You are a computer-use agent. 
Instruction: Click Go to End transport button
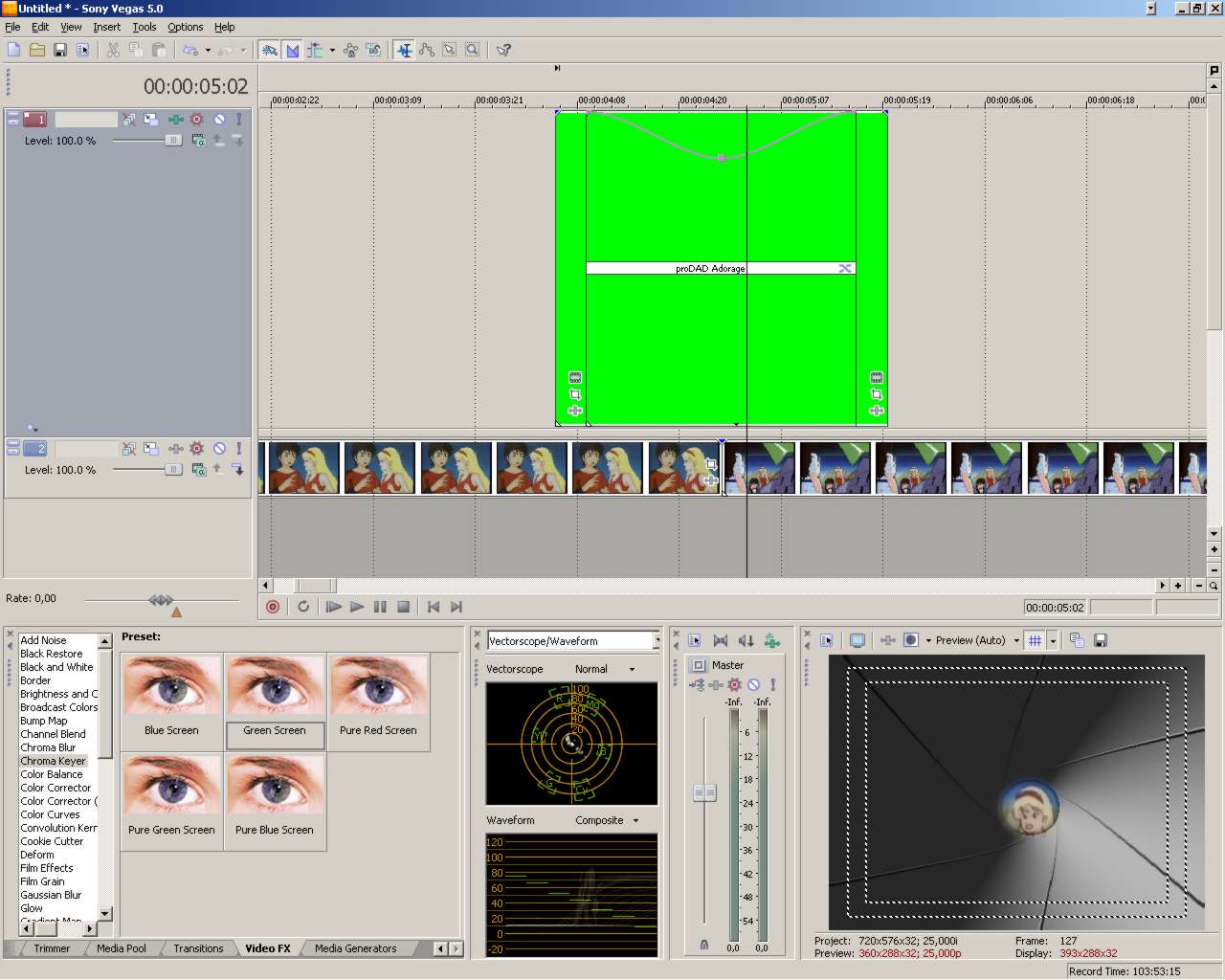(457, 607)
